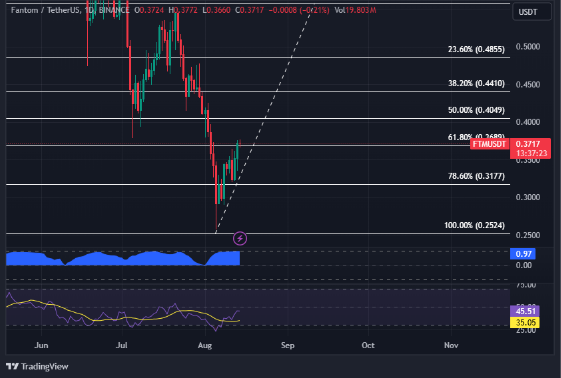Viewport: 561px width, 378px height.
Task: Select the 38.20% (0.4410) Fibonacci level
Action: coord(476,83)
